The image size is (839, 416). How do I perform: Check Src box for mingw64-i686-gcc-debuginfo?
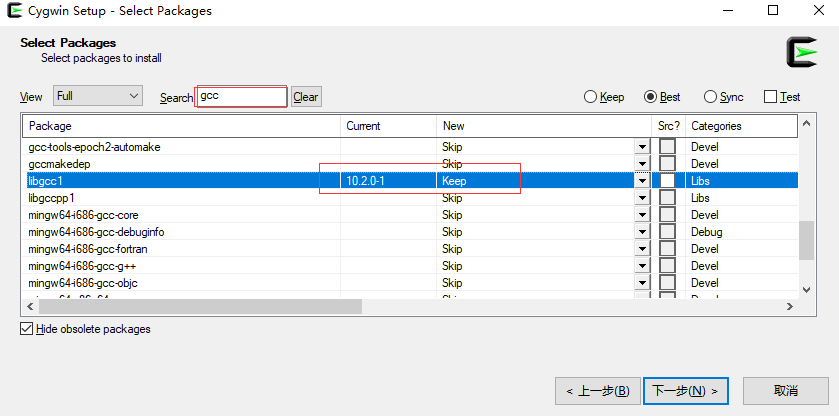[667, 232]
